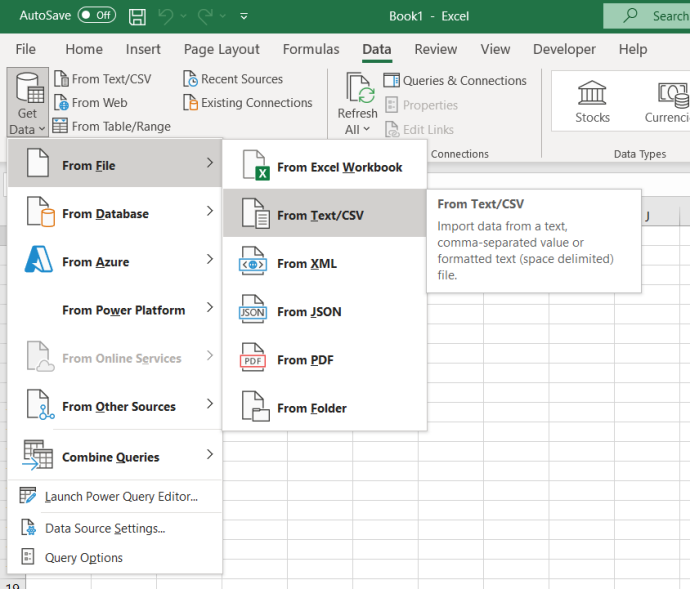Select the Stocks data type
The height and width of the screenshot is (589, 690).
click(592, 101)
